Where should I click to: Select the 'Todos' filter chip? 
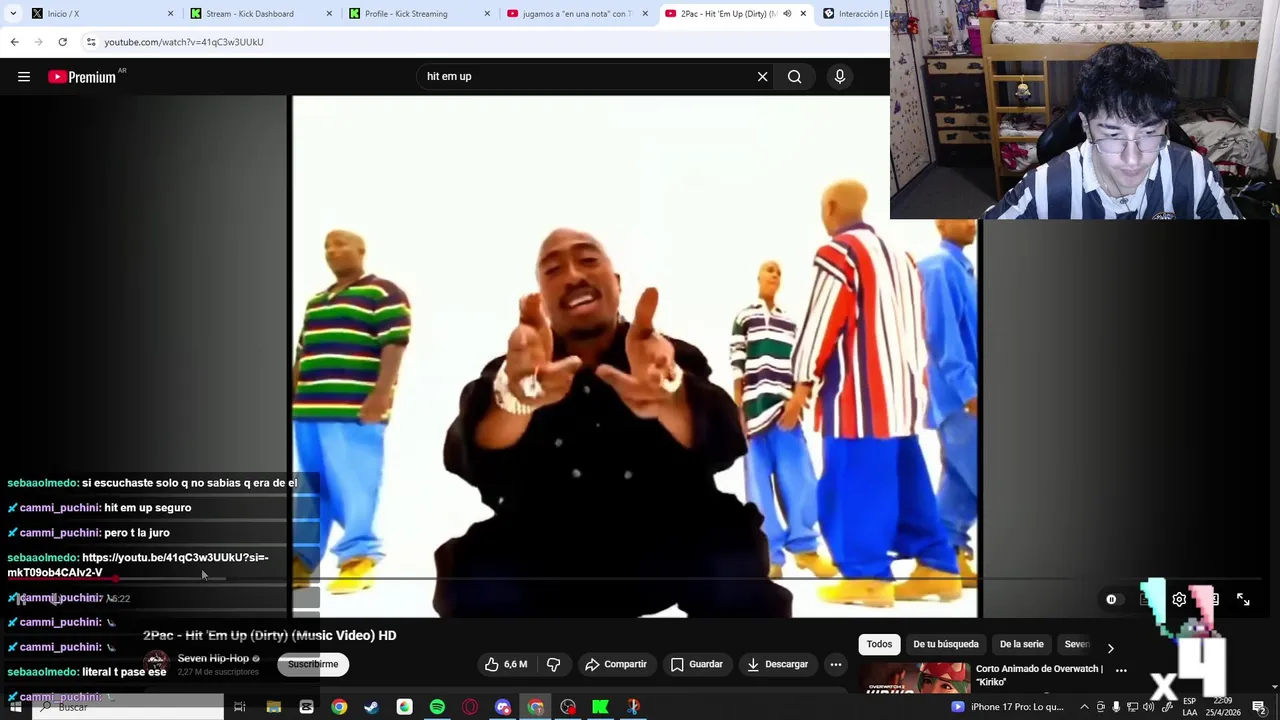(x=879, y=644)
